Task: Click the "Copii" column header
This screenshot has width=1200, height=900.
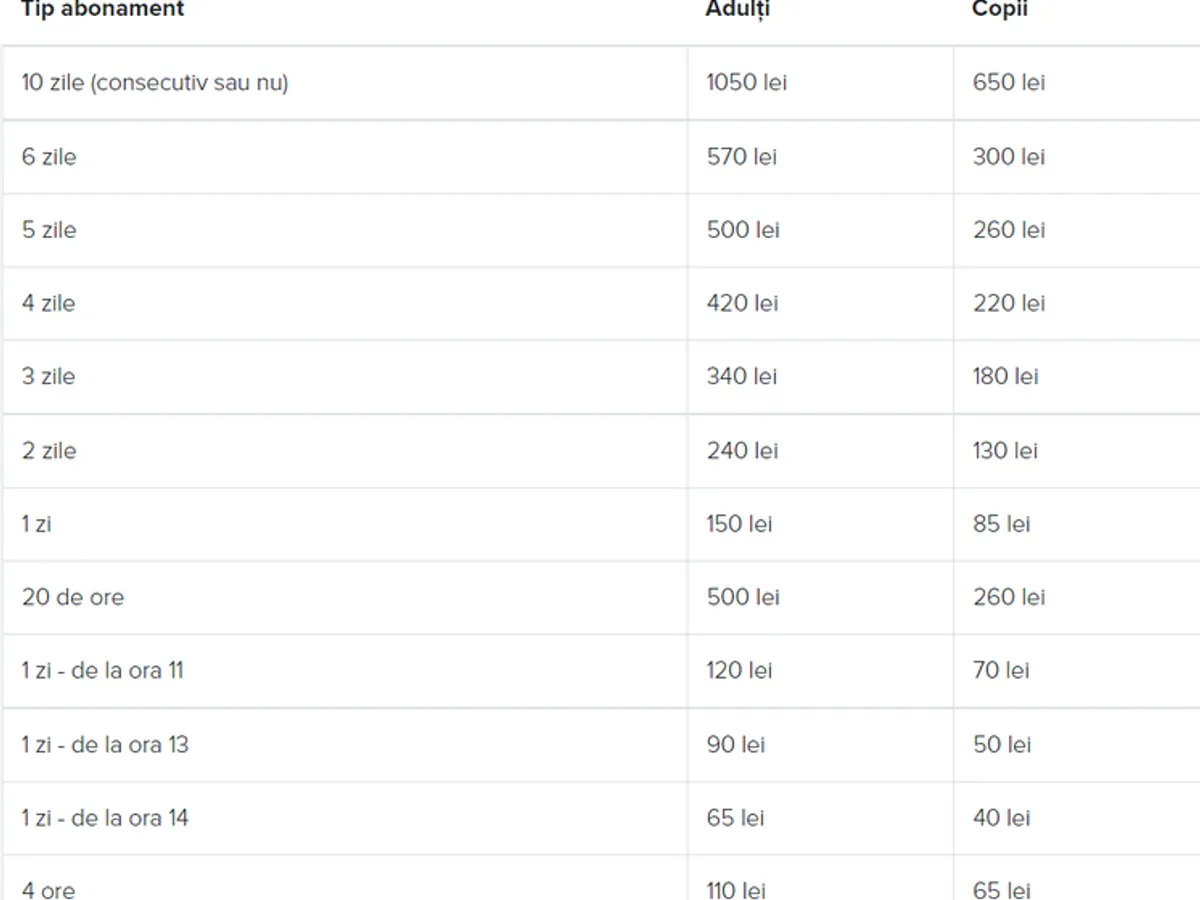Action: pos(1000,9)
